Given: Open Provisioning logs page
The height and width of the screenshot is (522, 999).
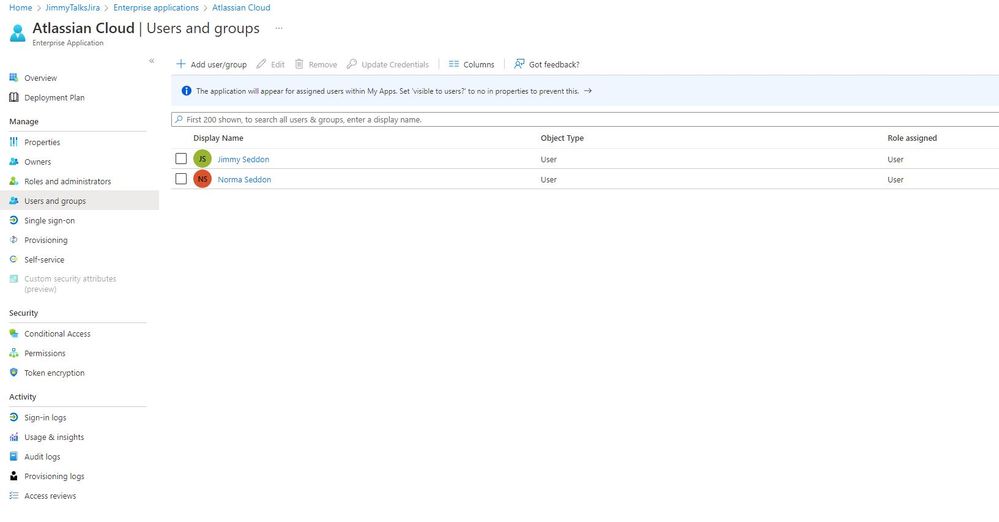Looking at the screenshot, I should point(54,476).
